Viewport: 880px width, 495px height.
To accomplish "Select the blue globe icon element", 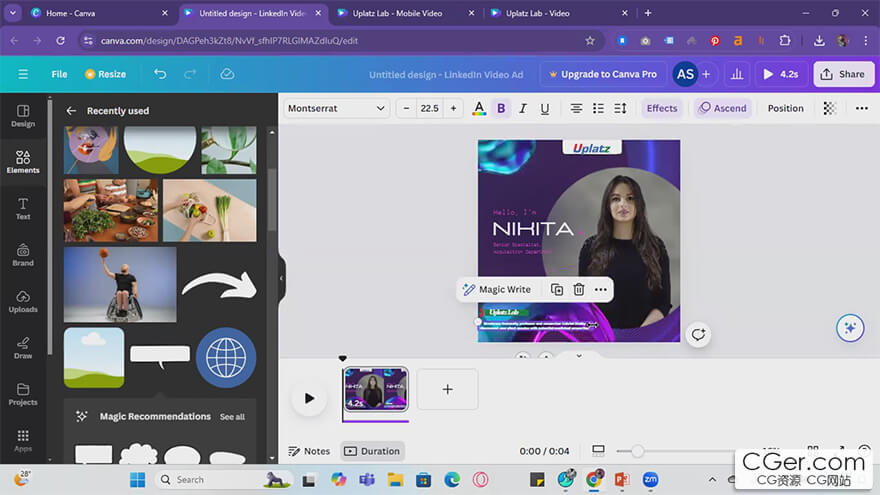I will tap(226, 358).
